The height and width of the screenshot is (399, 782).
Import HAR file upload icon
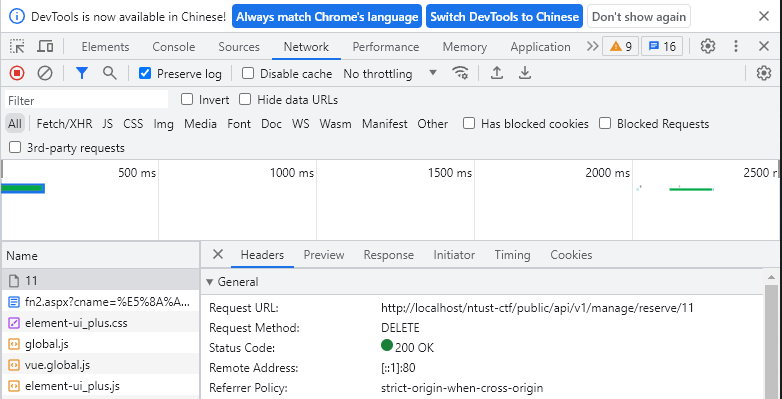pos(496,73)
